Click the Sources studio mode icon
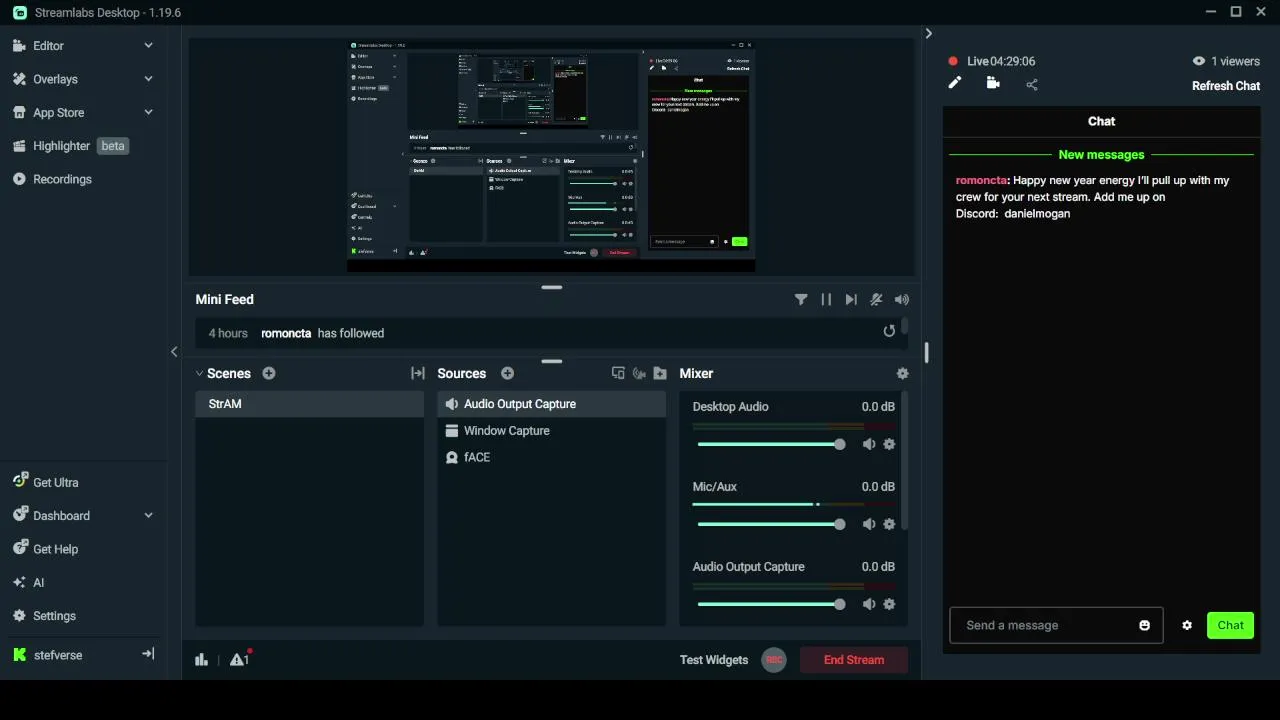This screenshot has width=1280, height=720. pyautogui.click(x=618, y=373)
